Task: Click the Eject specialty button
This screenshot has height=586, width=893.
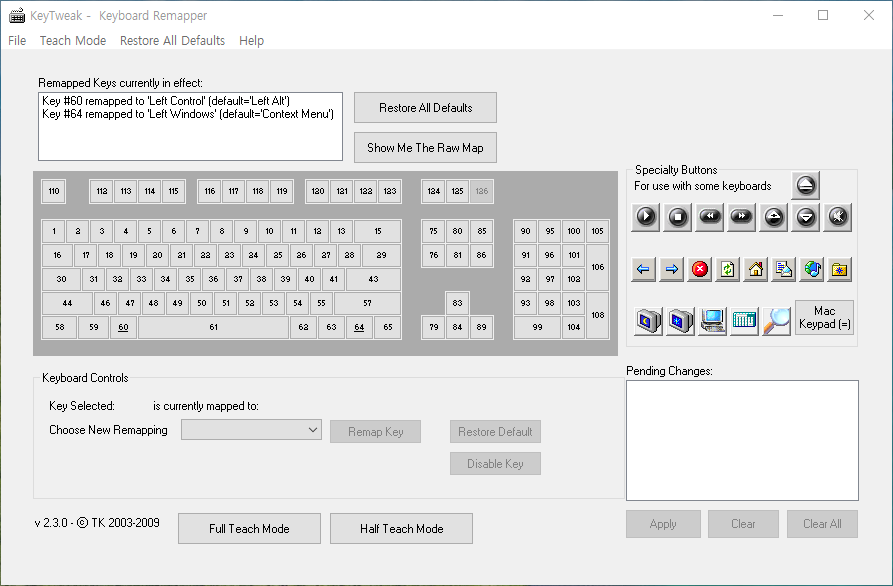Action: [805, 185]
